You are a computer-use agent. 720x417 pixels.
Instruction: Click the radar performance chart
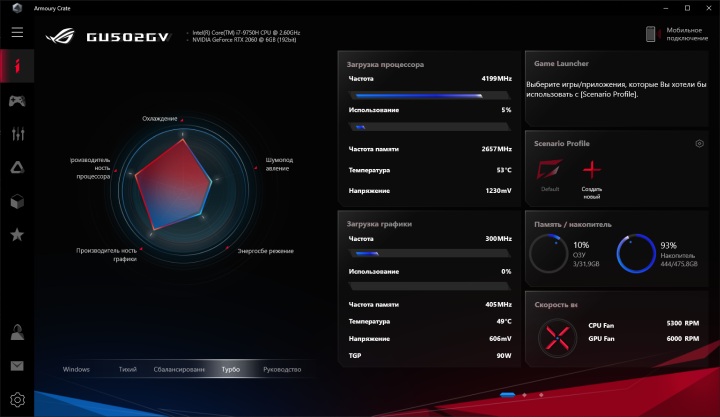[183, 190]
